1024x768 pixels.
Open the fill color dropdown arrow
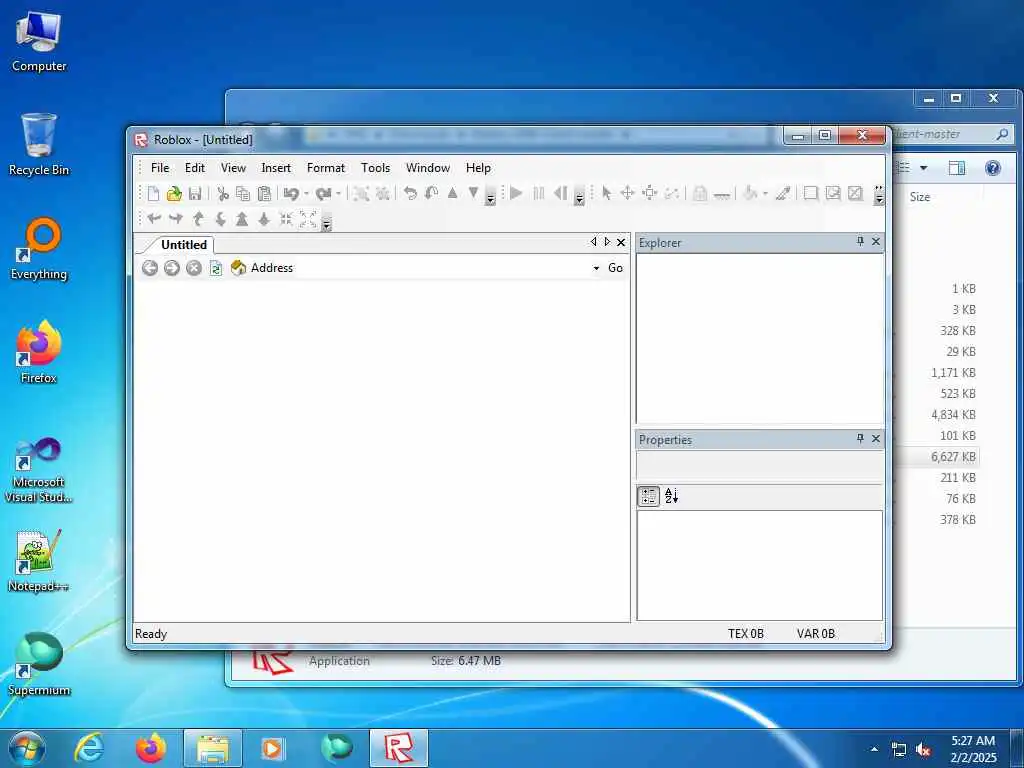pos(765,193)
